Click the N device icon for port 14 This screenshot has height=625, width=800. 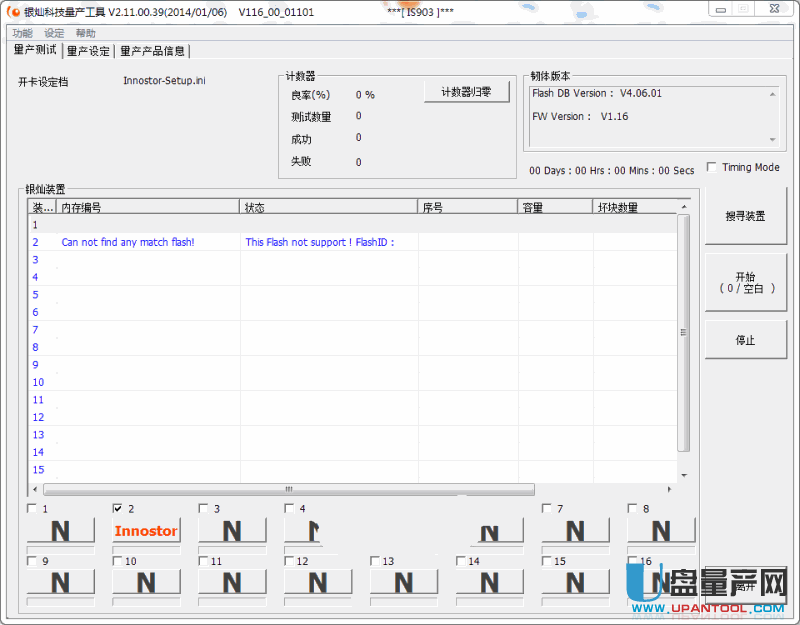[x=489, y=582]
